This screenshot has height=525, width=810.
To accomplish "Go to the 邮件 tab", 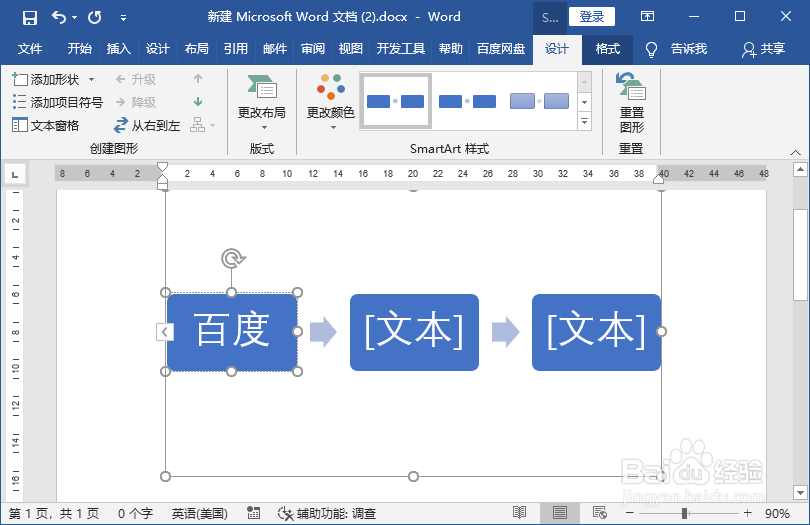I will point(275,49).
